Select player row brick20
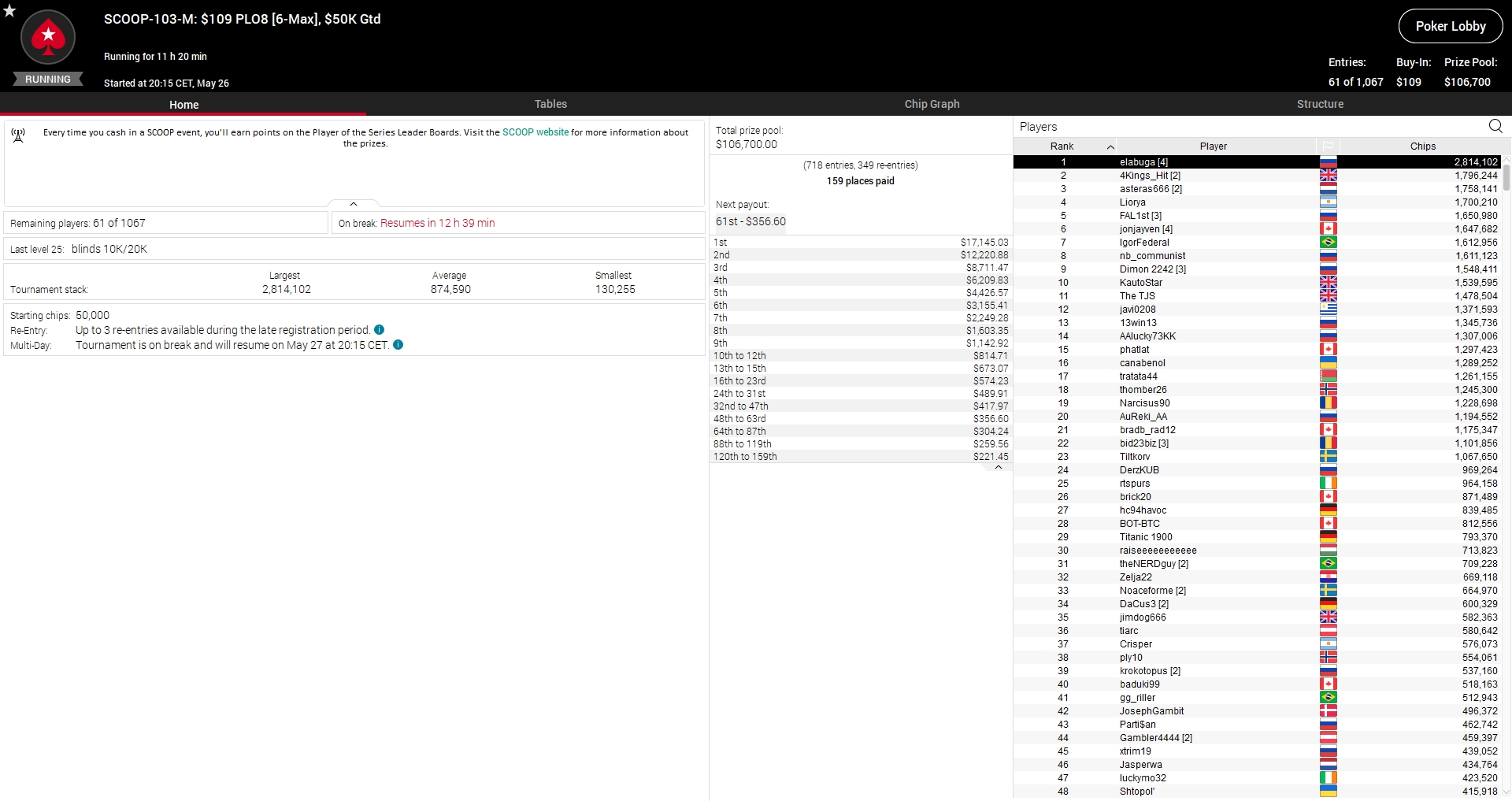Screen dimensions: 1512x801 (1258, 497)
